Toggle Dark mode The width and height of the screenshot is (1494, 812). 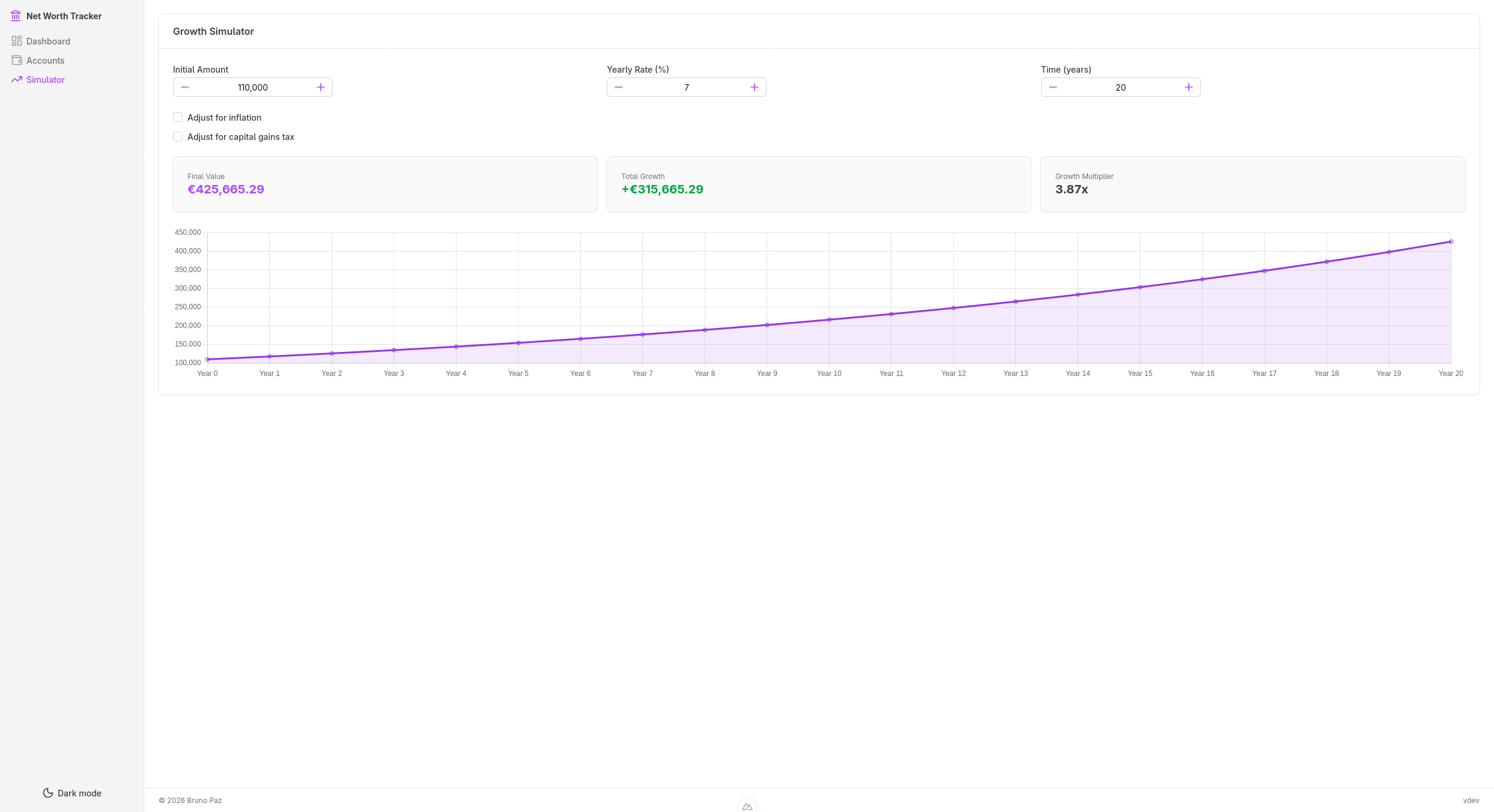pyautogui.click(x=71, y=793)
